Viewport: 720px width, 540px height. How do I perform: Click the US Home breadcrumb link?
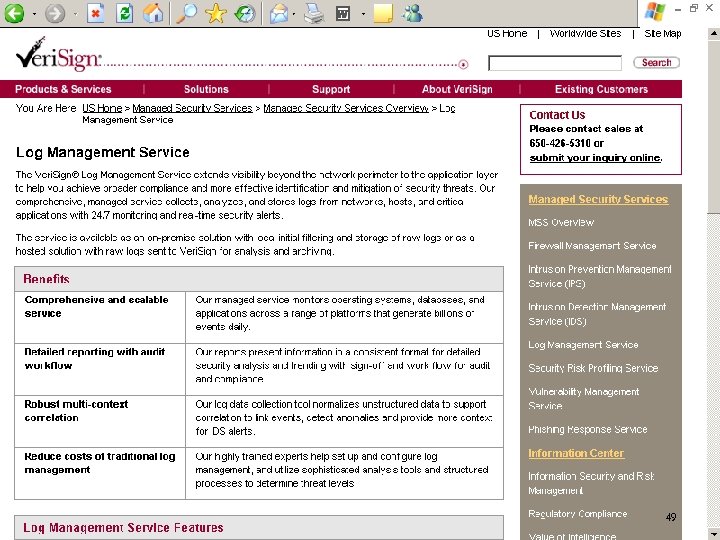coord(102,108)
